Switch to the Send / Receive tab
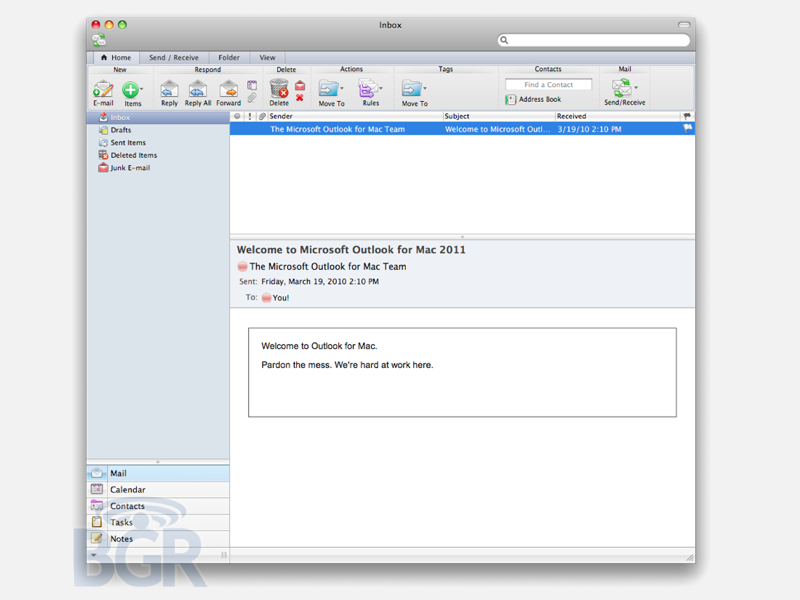Image resolution: width=800 pixels, height=600 pixels. pos(174,58)
